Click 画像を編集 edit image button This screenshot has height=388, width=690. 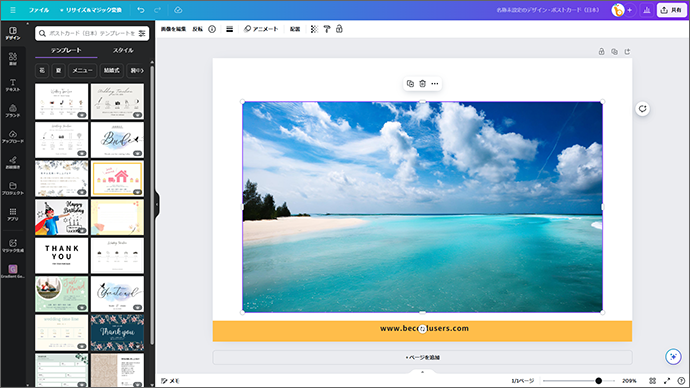[x=173, y=29]
